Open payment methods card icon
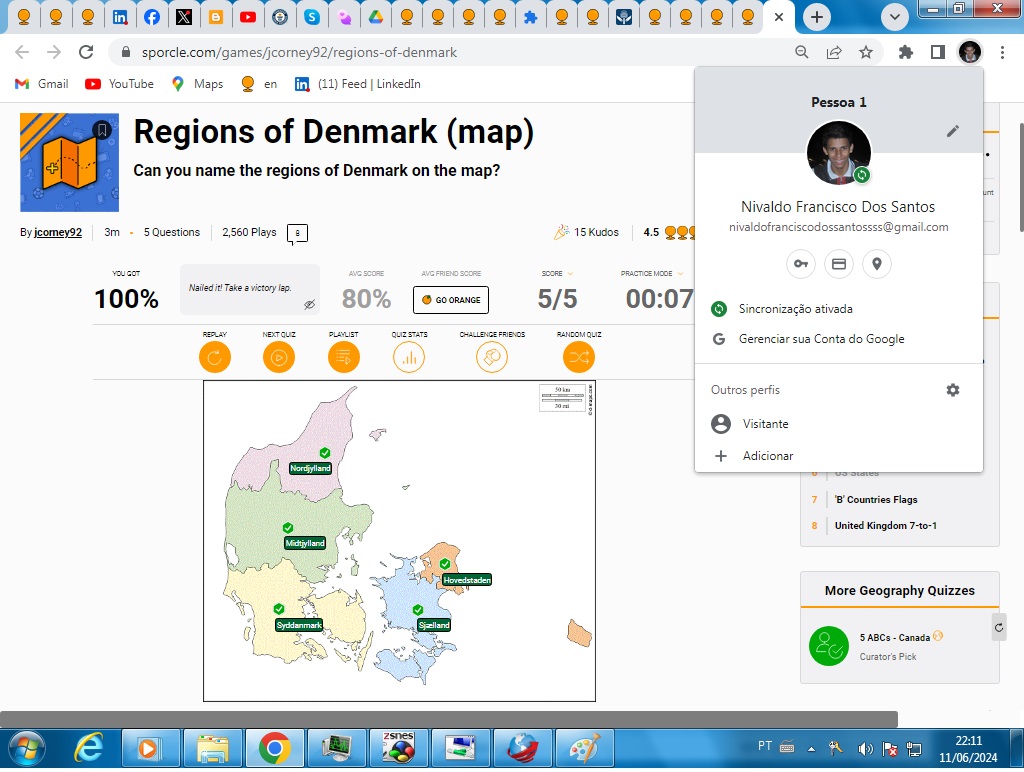The height and width of the screenshot is (772, 1024). point(839,264)
